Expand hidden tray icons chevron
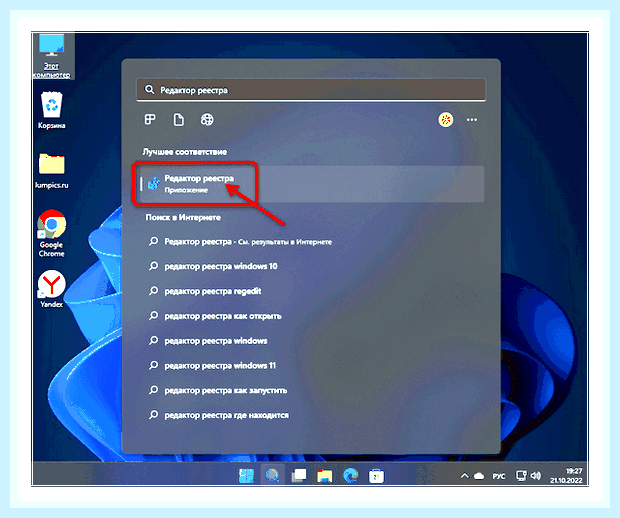Image resolution: width=620 pixels, height=518 pixels. point(465,476)
